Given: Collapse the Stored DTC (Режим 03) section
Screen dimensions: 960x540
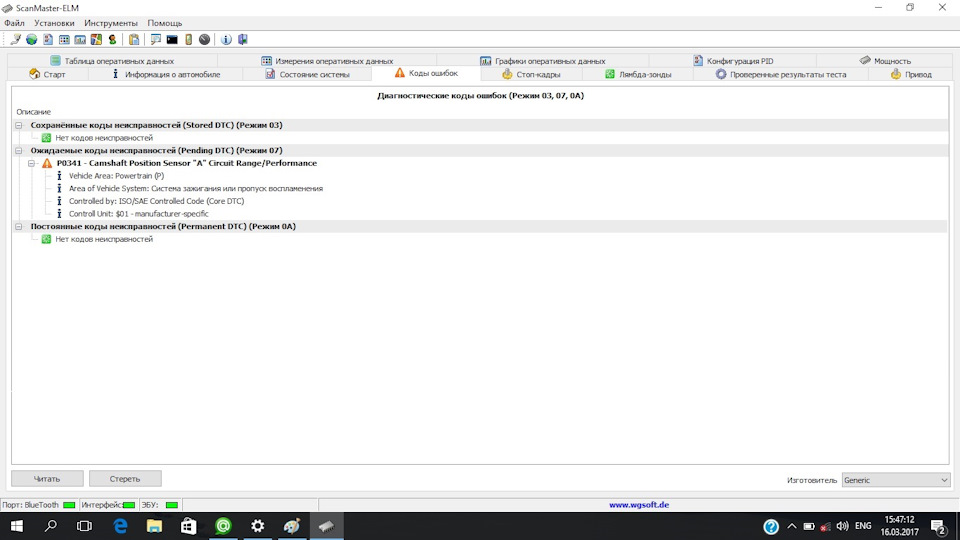Looking at the screenshot, I should (19, 125).
